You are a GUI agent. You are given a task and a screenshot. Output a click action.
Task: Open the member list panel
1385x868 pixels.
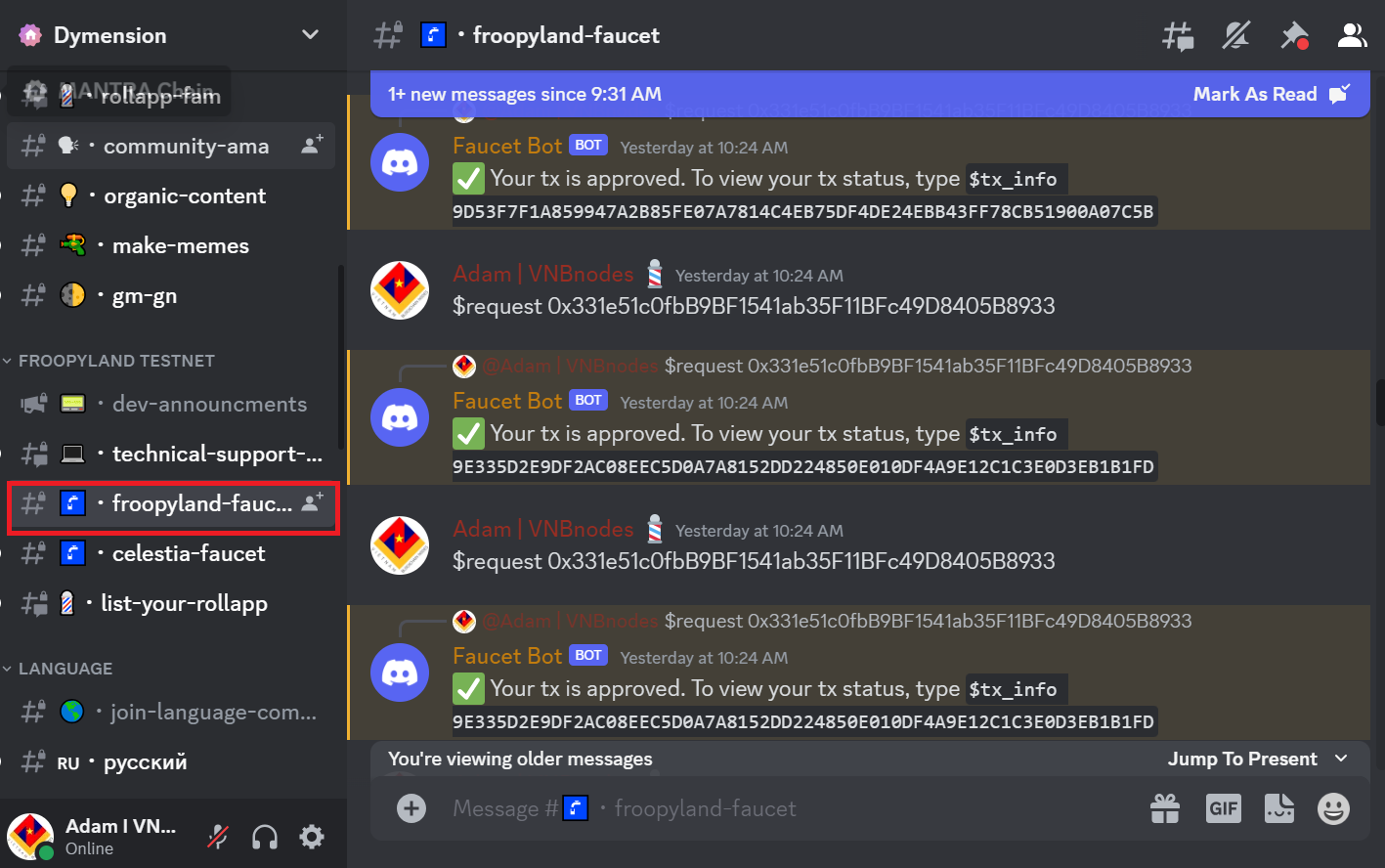pyautogui.click(x=1352, y=34)
